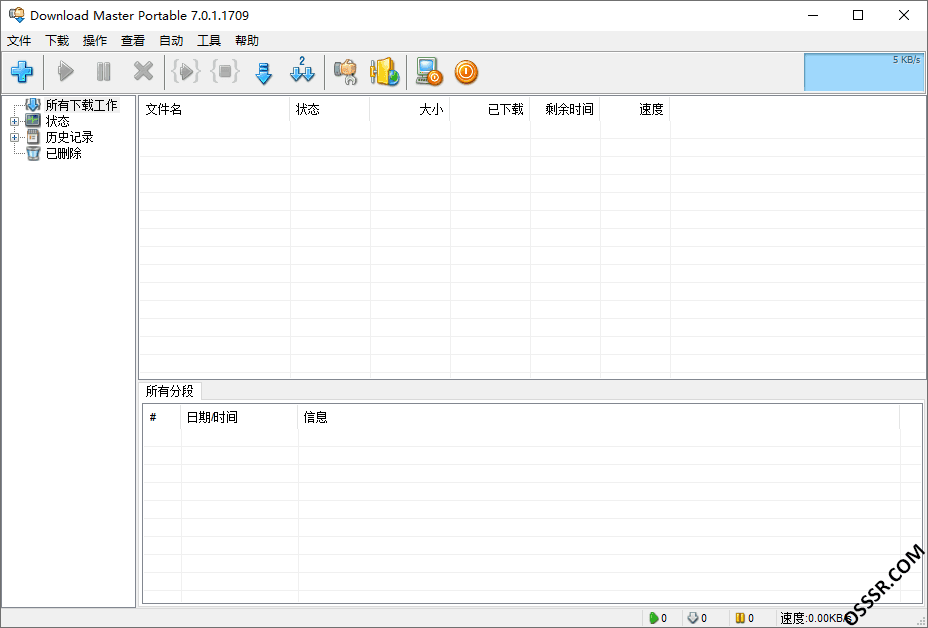
Task: Click the green active downloads status icon
Action: [653, 618]
